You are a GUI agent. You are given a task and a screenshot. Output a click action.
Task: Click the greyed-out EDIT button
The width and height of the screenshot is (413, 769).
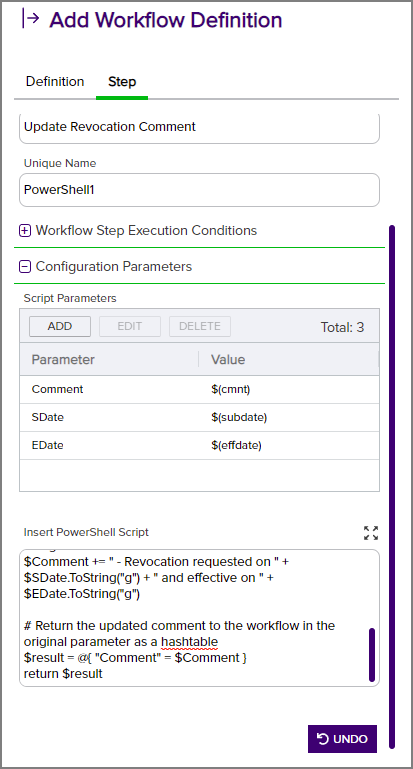130,327
